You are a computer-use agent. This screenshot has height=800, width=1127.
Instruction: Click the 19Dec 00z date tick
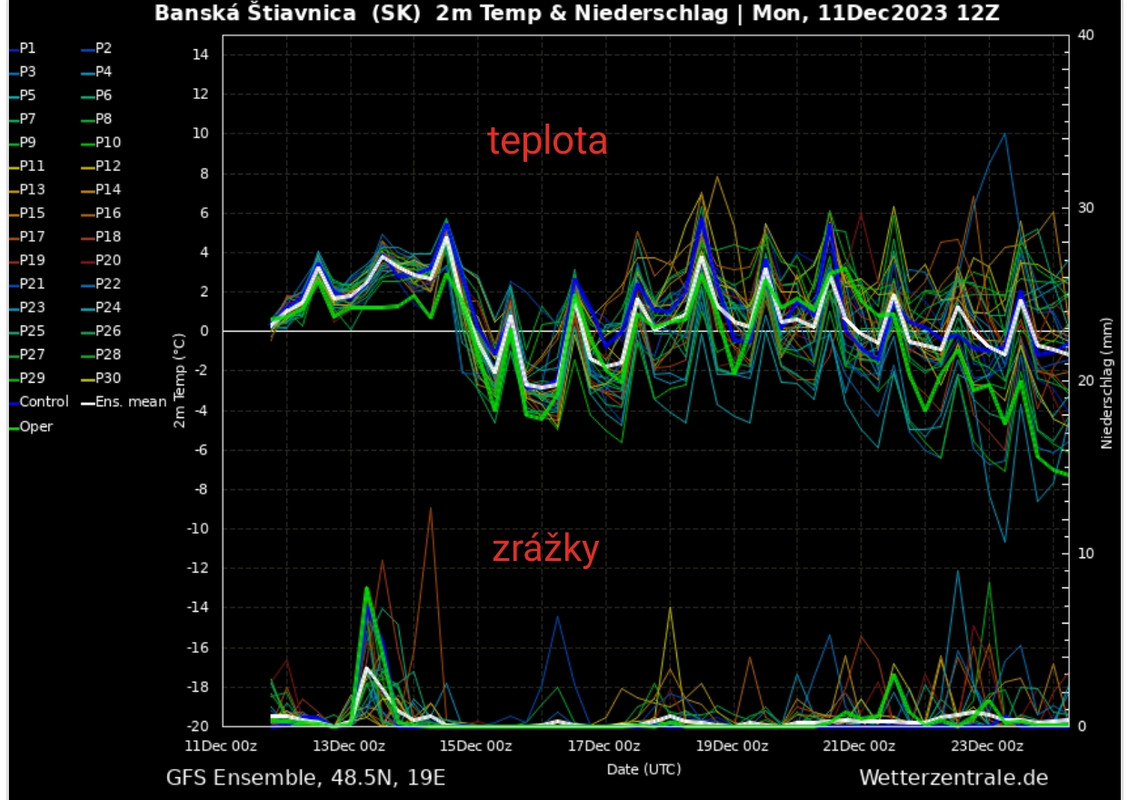coord(732,746)
